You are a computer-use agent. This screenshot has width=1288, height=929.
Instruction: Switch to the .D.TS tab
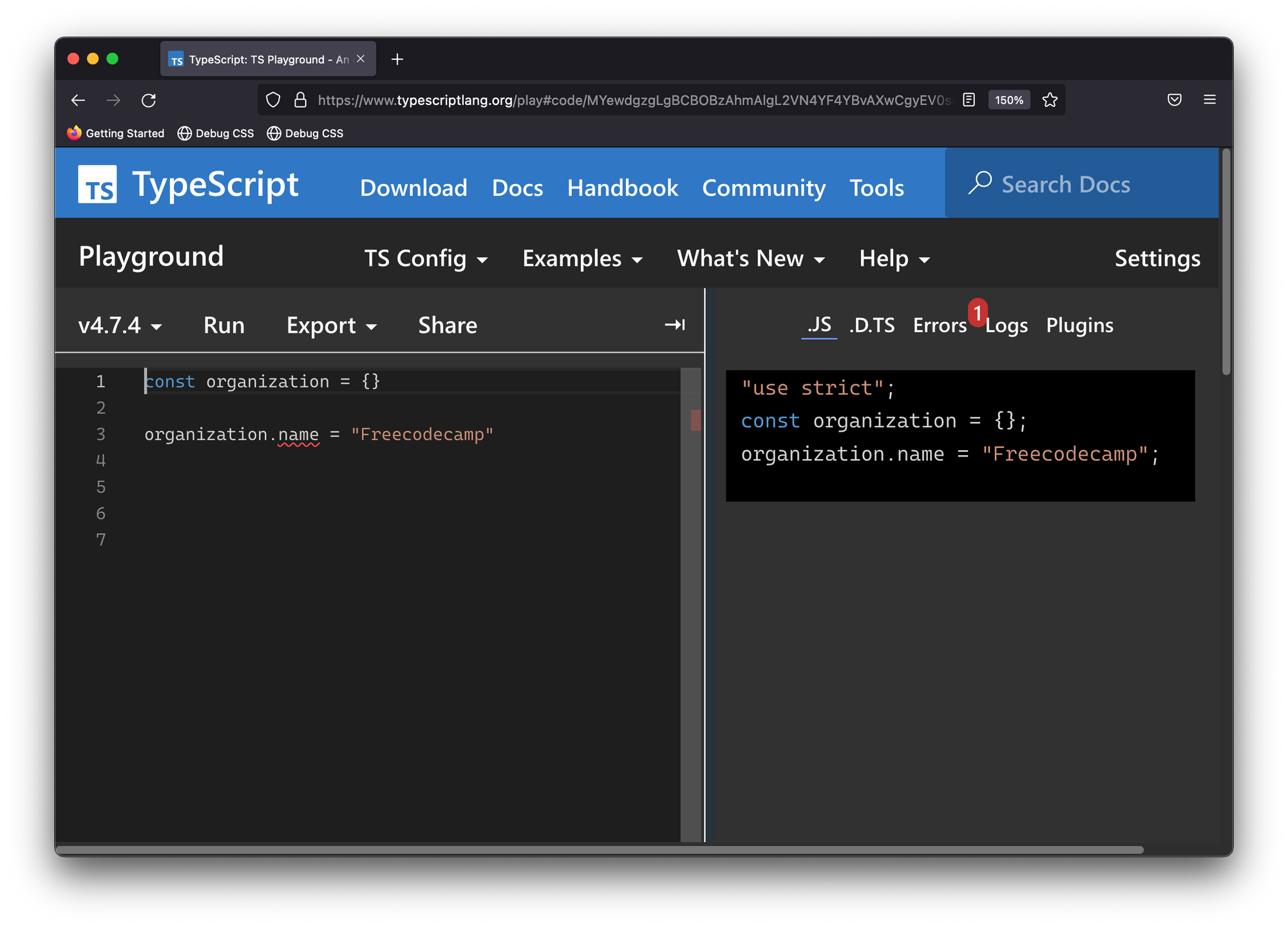872,325
